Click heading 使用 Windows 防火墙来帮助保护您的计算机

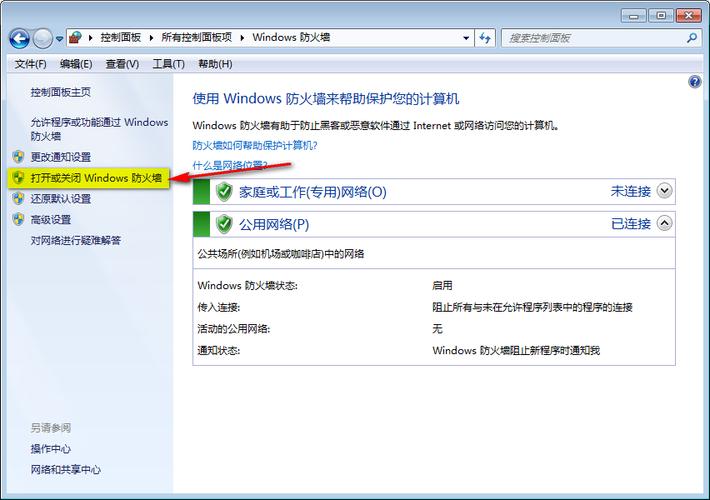pyautogui.click(x=326, y=98)
